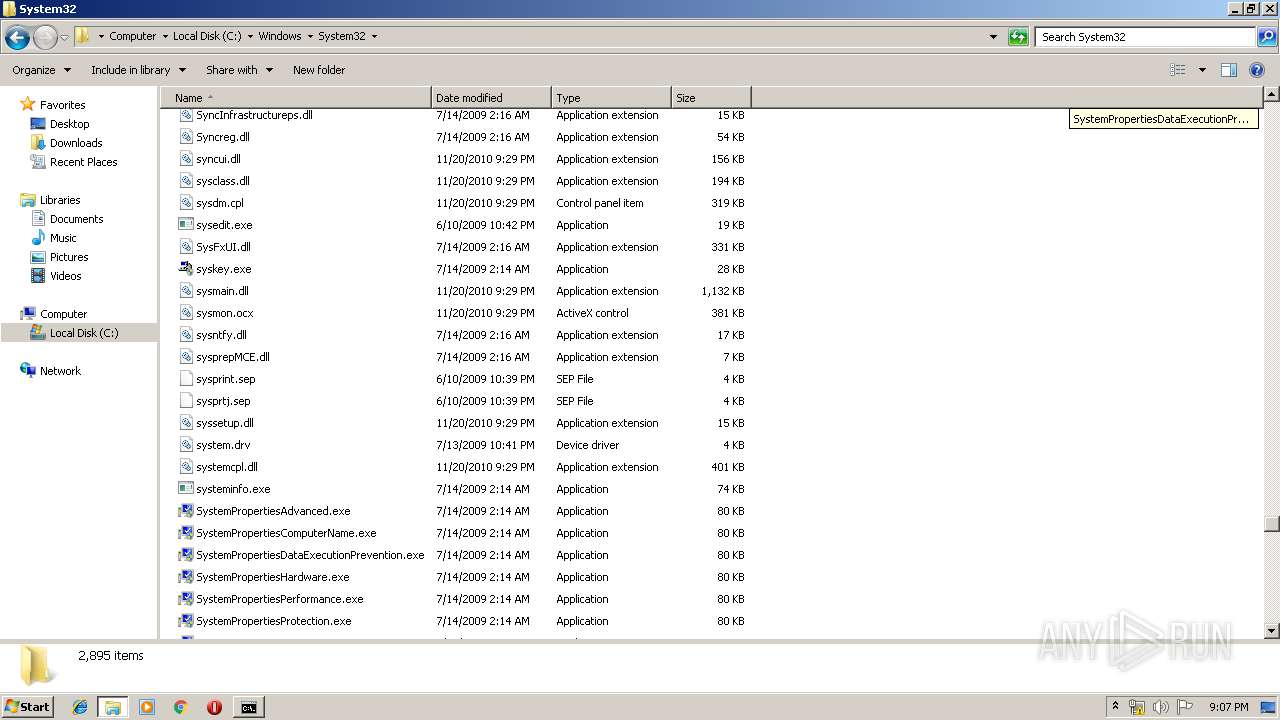Click the refresh button beside the address bar
Screen dimensions: 1280x720
point(1018,37)
